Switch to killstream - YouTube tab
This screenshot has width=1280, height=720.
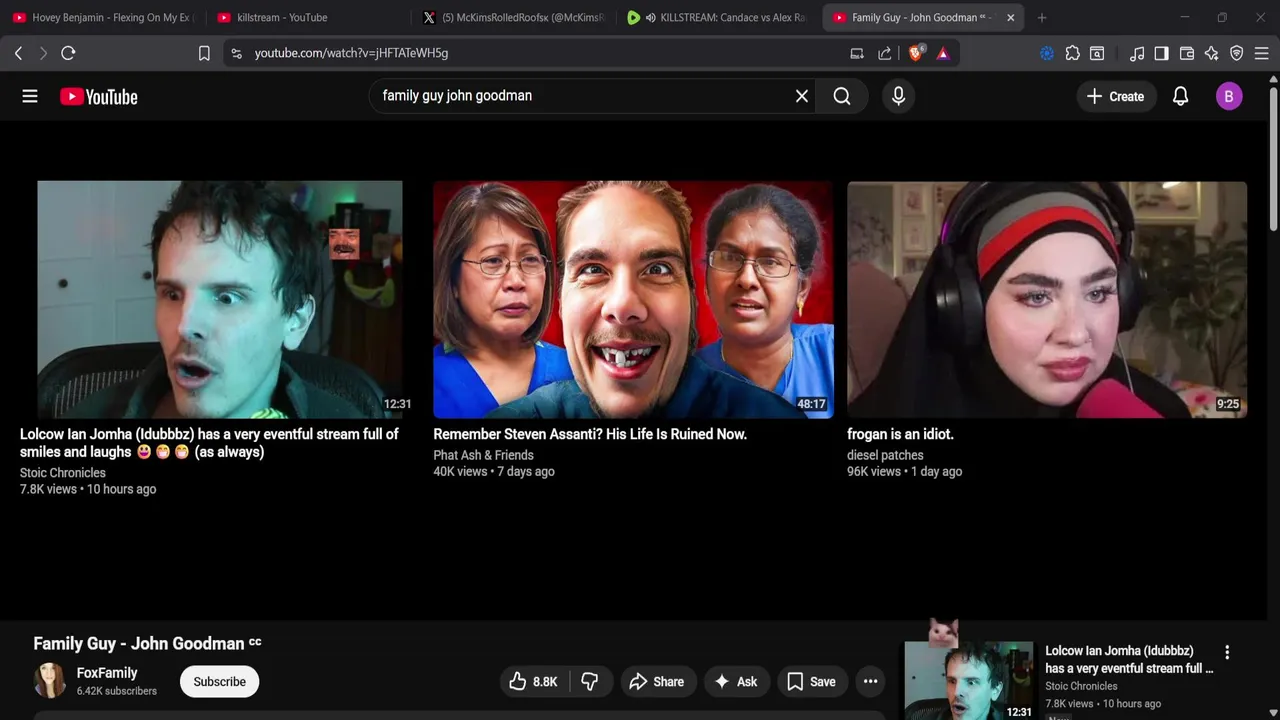click(308, 17)
